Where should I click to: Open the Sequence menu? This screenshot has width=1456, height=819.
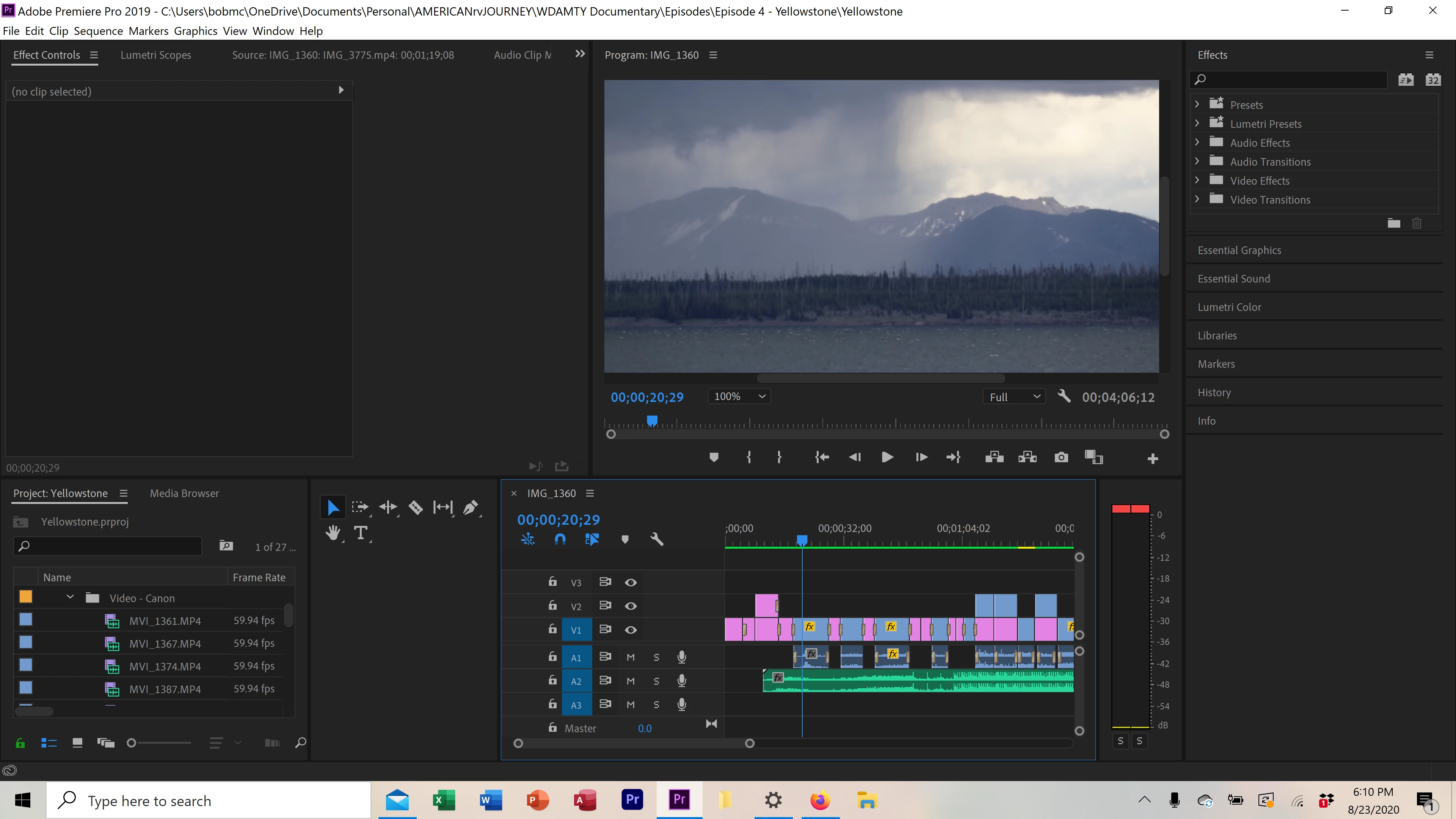pos(98,31)
